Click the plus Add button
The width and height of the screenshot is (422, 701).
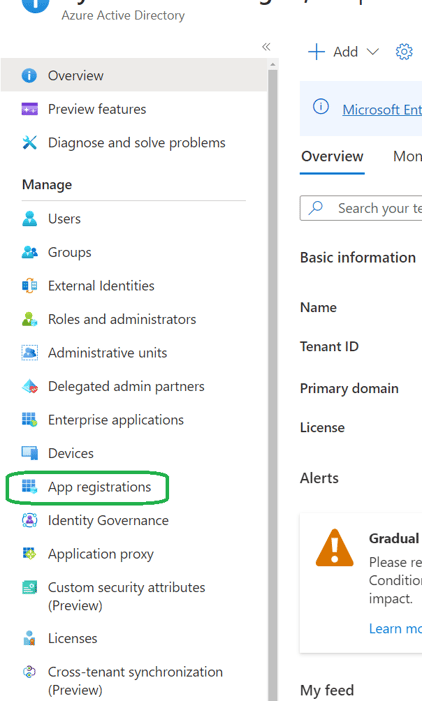click(333, 52)
